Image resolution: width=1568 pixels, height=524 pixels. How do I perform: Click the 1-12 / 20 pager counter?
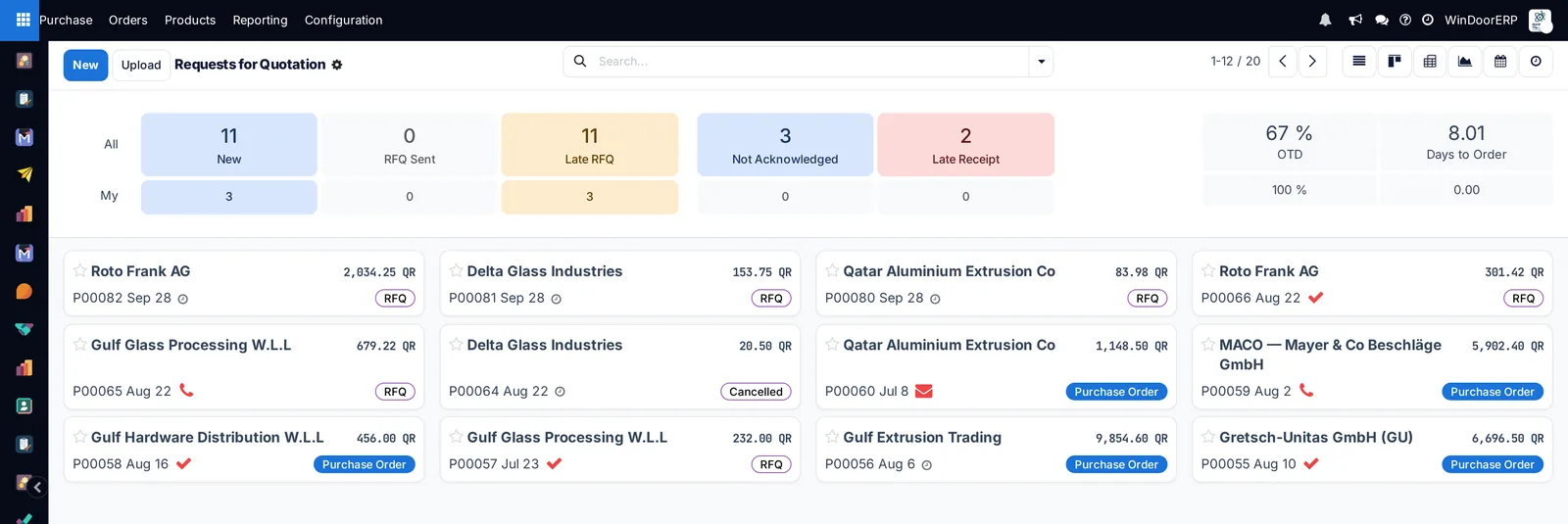[x=1235, y=61]
